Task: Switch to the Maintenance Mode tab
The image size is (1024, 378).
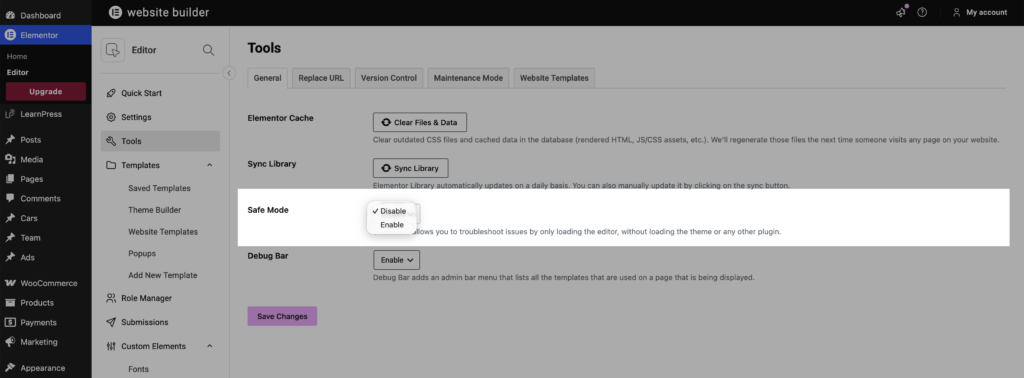Action: tap(468, 78)
